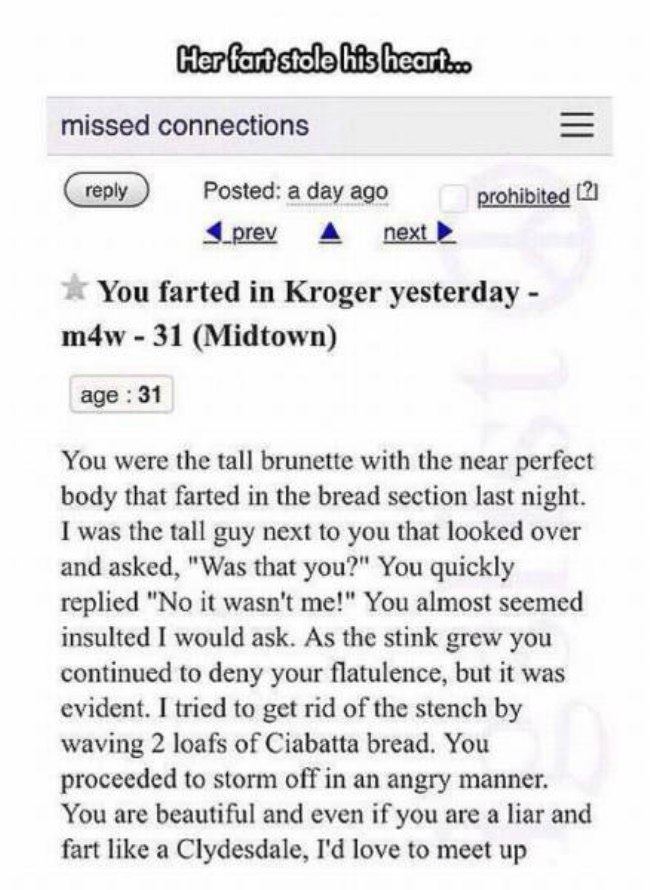
Task: Tick the prohibited checkbox
Action: (454, 198)
